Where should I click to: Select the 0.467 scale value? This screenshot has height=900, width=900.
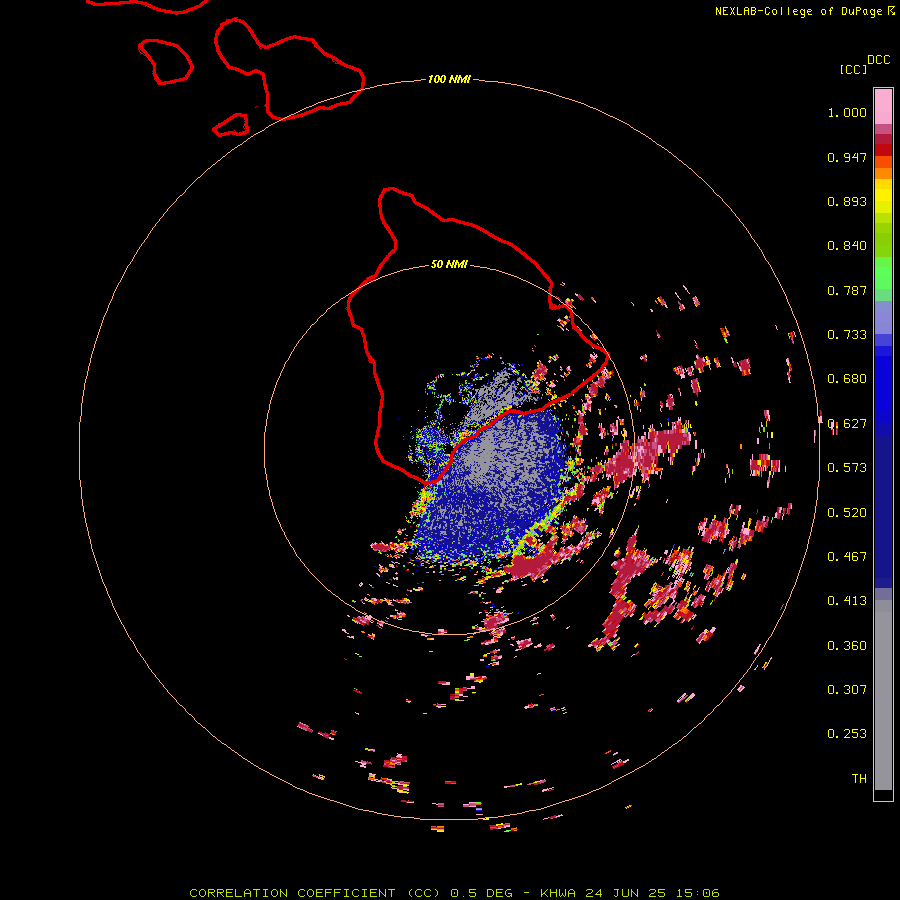coord(847,557)
